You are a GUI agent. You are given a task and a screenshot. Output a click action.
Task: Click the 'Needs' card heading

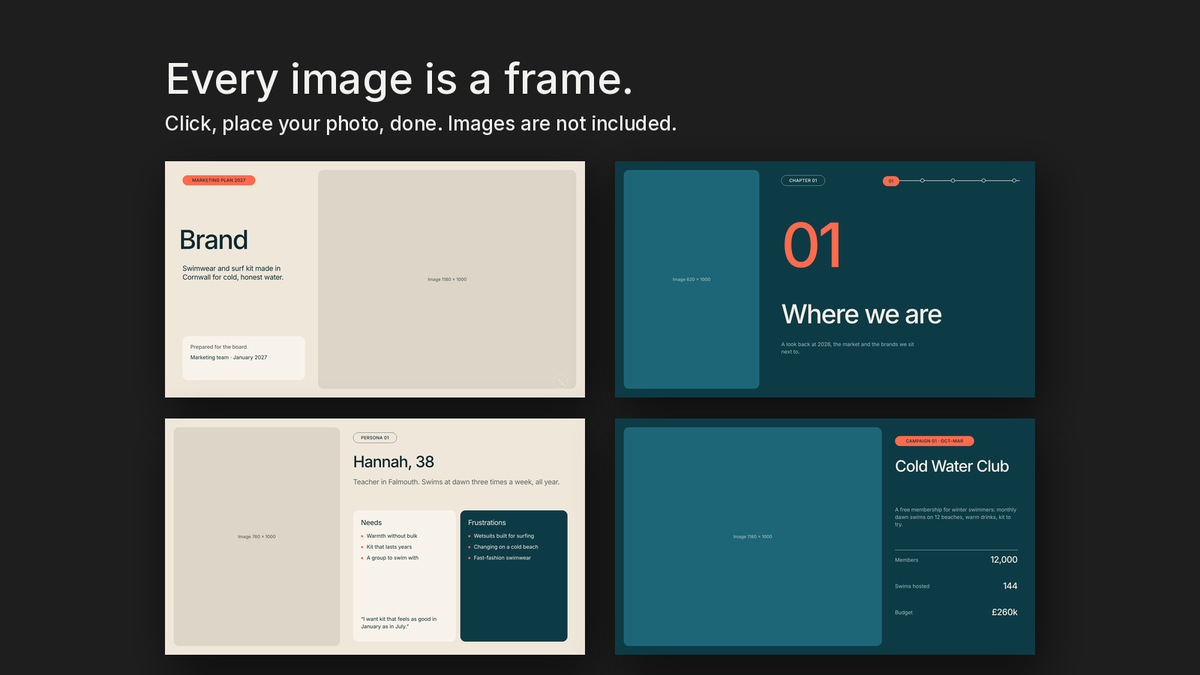click(x=371, y=522)
